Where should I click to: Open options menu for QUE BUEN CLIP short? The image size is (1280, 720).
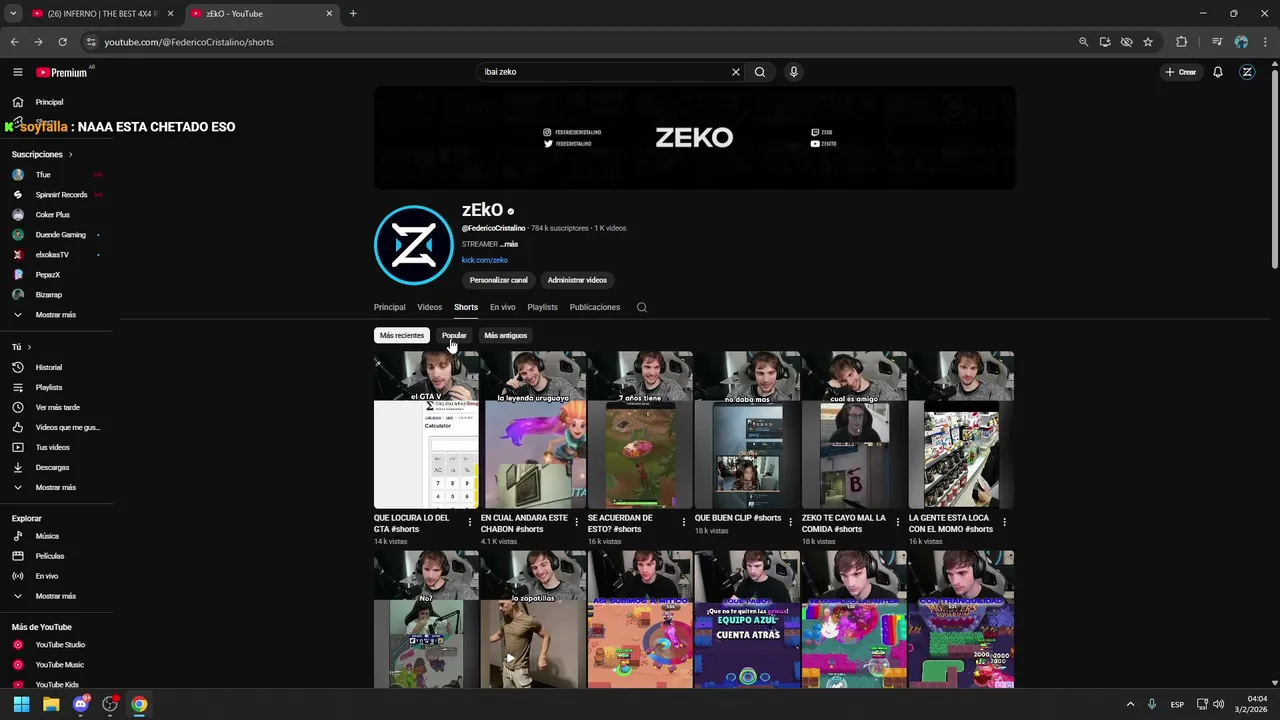pos(791,522)
